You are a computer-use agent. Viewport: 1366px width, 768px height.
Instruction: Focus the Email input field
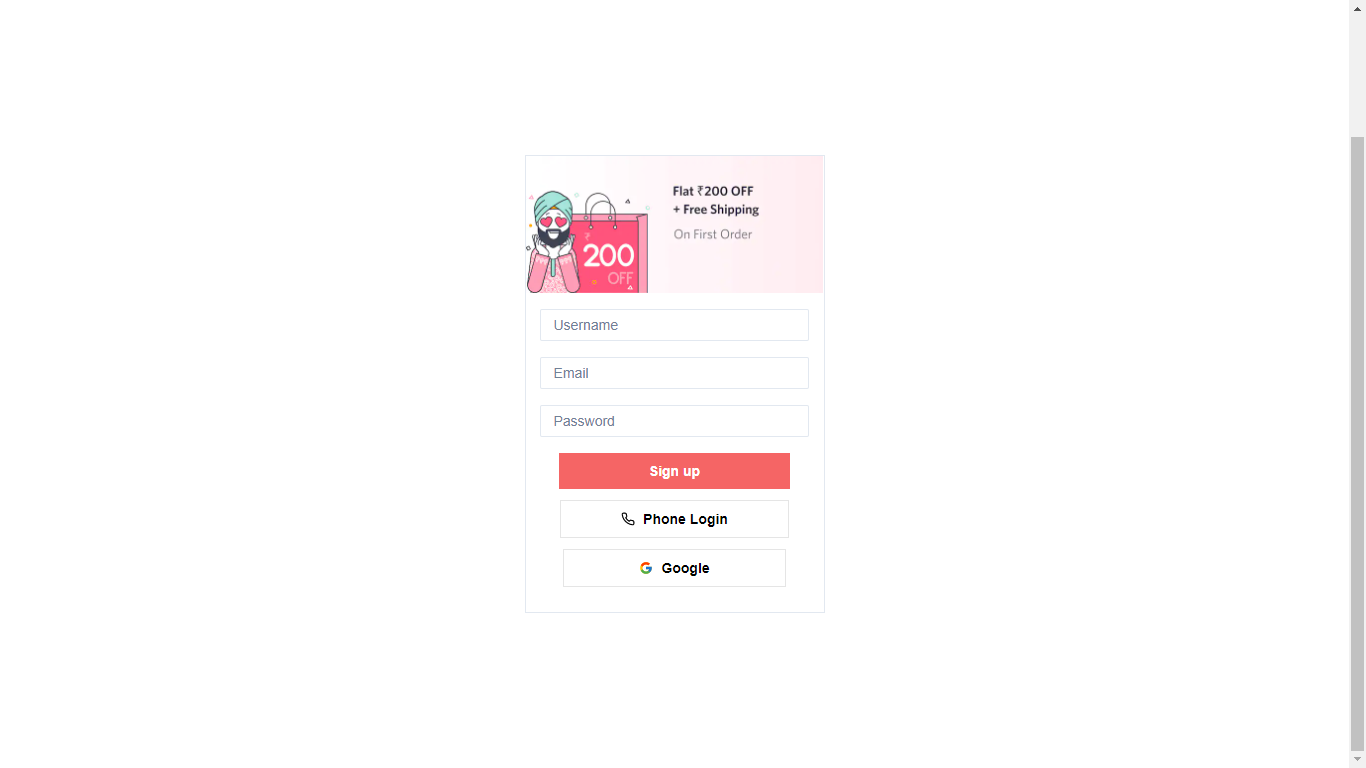tap(674, 373)
